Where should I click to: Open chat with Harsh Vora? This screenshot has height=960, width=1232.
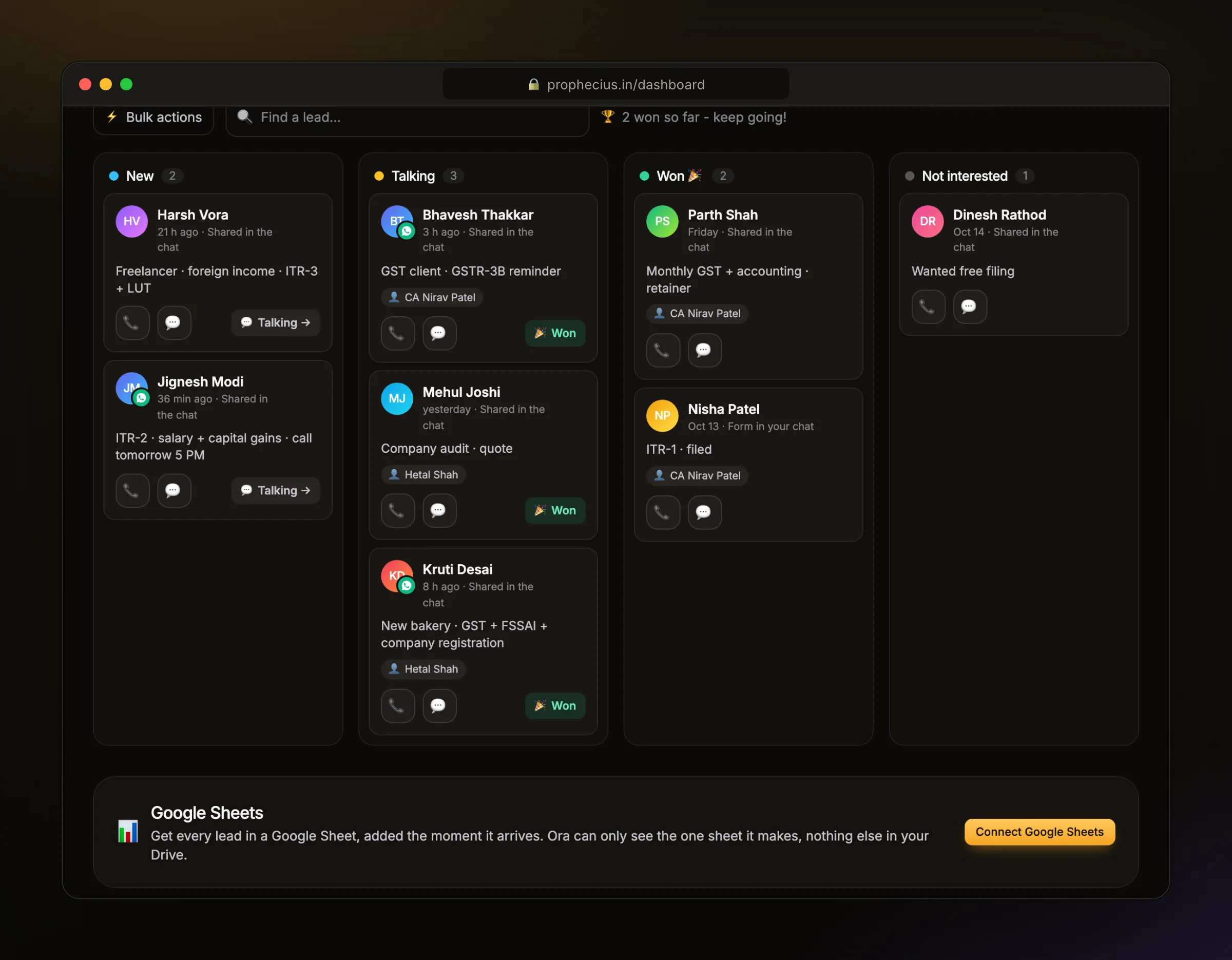[174, 322]
